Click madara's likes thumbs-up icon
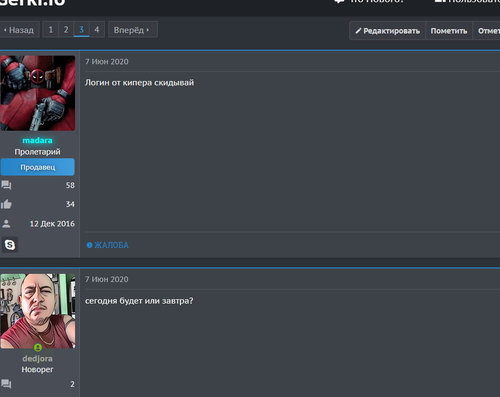This screenshot has height=397, width=500. pyautogui.click(x=6, y=204)
